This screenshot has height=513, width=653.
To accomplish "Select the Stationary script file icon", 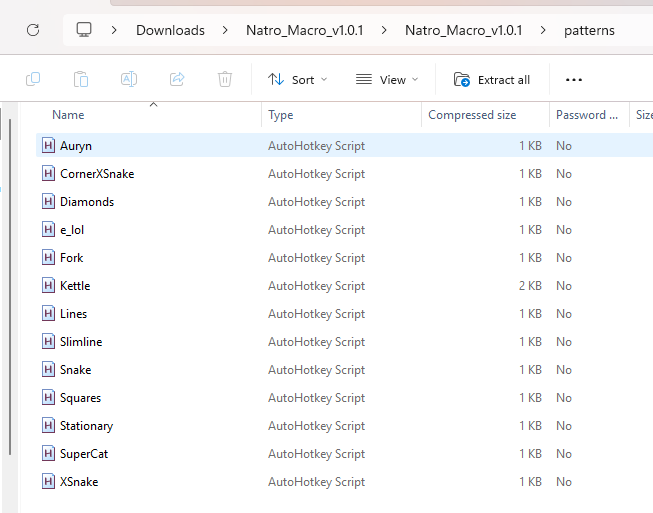I will (x=48, y=425).
